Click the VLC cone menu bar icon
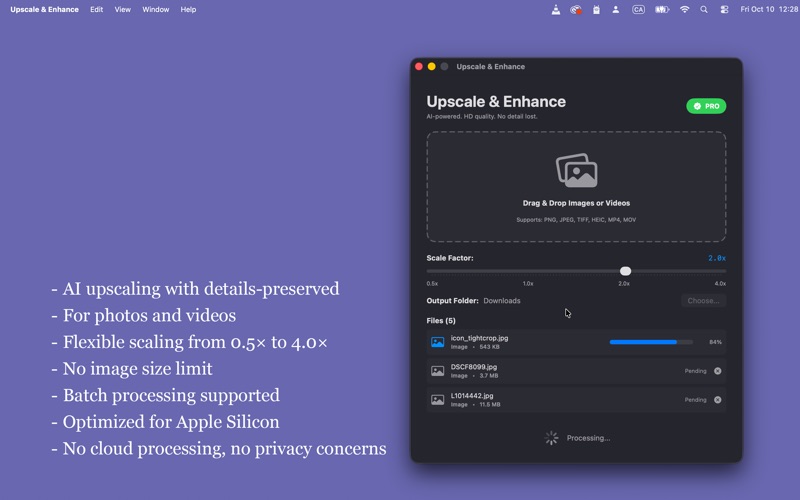This screenshot has width=800, height=500. (556, 9)
